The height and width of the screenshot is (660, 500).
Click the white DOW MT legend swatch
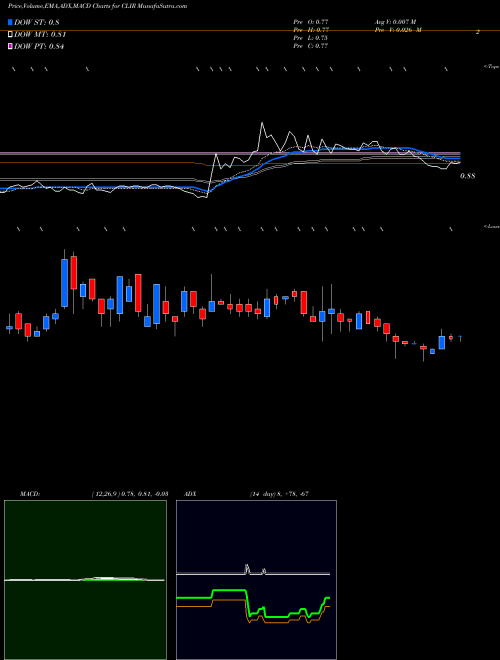tap(10, 35)
